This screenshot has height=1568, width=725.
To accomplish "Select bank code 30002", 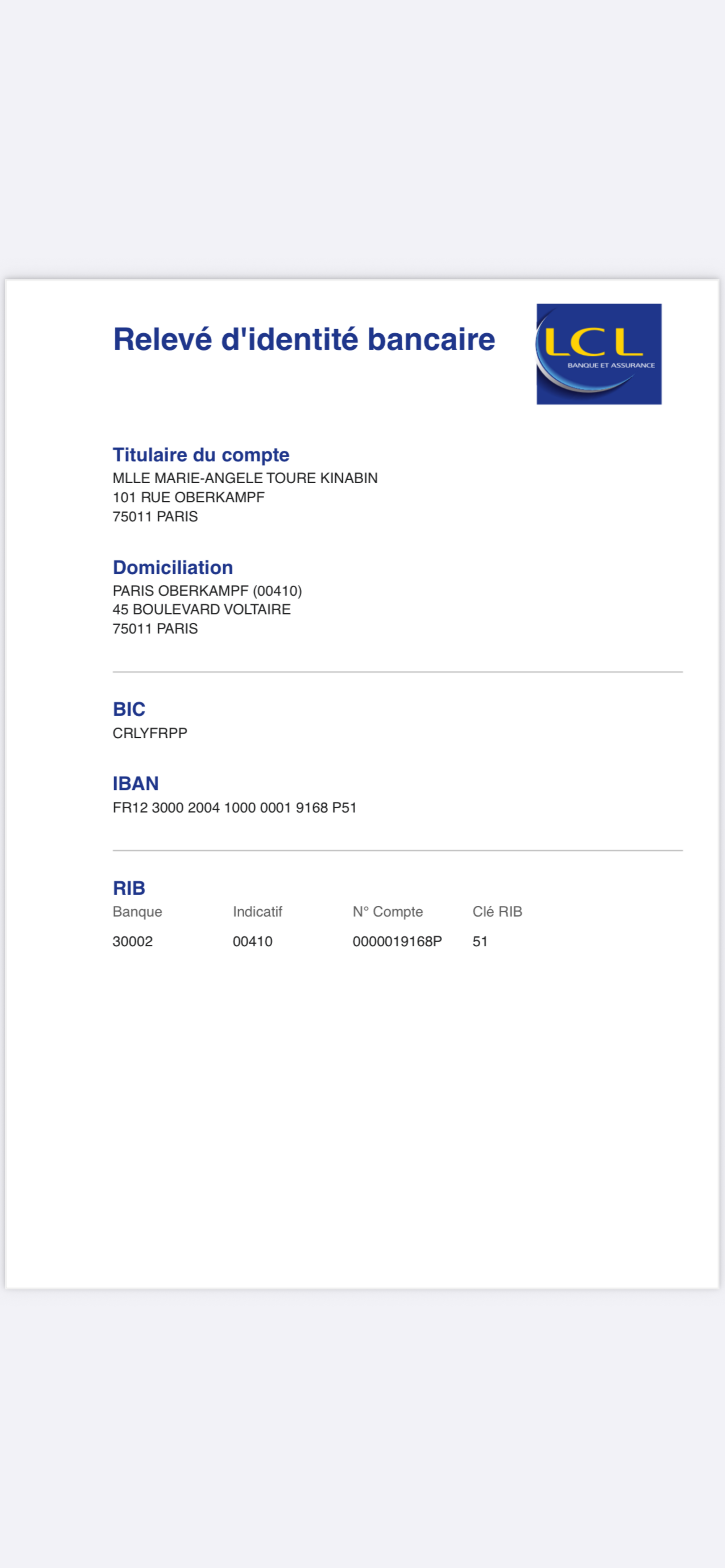I will (x=132, y=942).
